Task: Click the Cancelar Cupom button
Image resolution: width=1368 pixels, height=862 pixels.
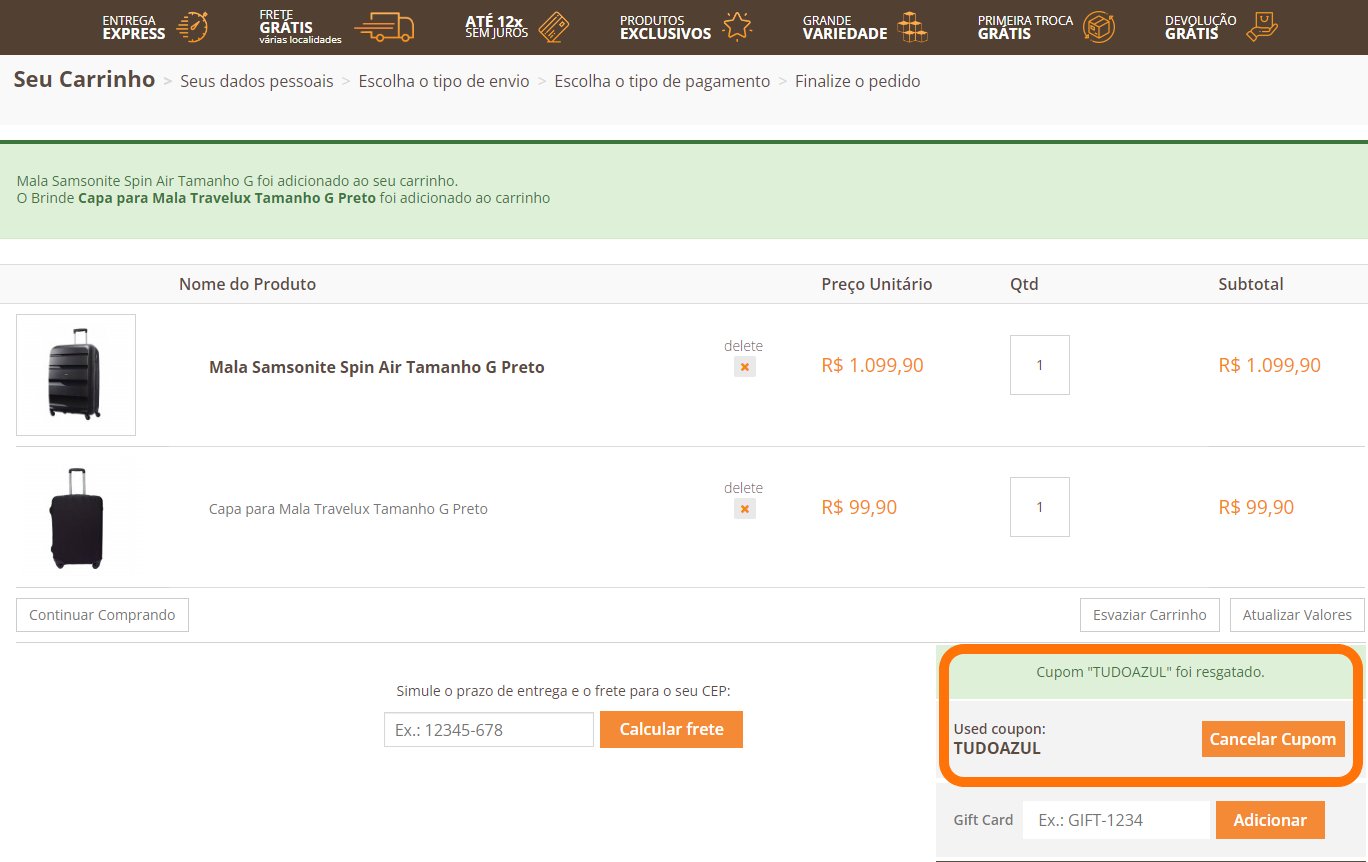Action: pos(1273,739)
